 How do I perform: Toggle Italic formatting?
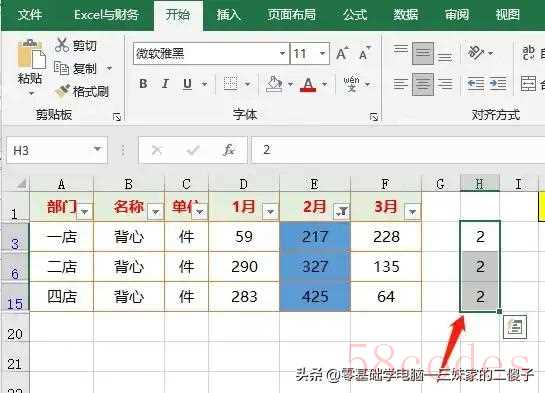(165, 84)
